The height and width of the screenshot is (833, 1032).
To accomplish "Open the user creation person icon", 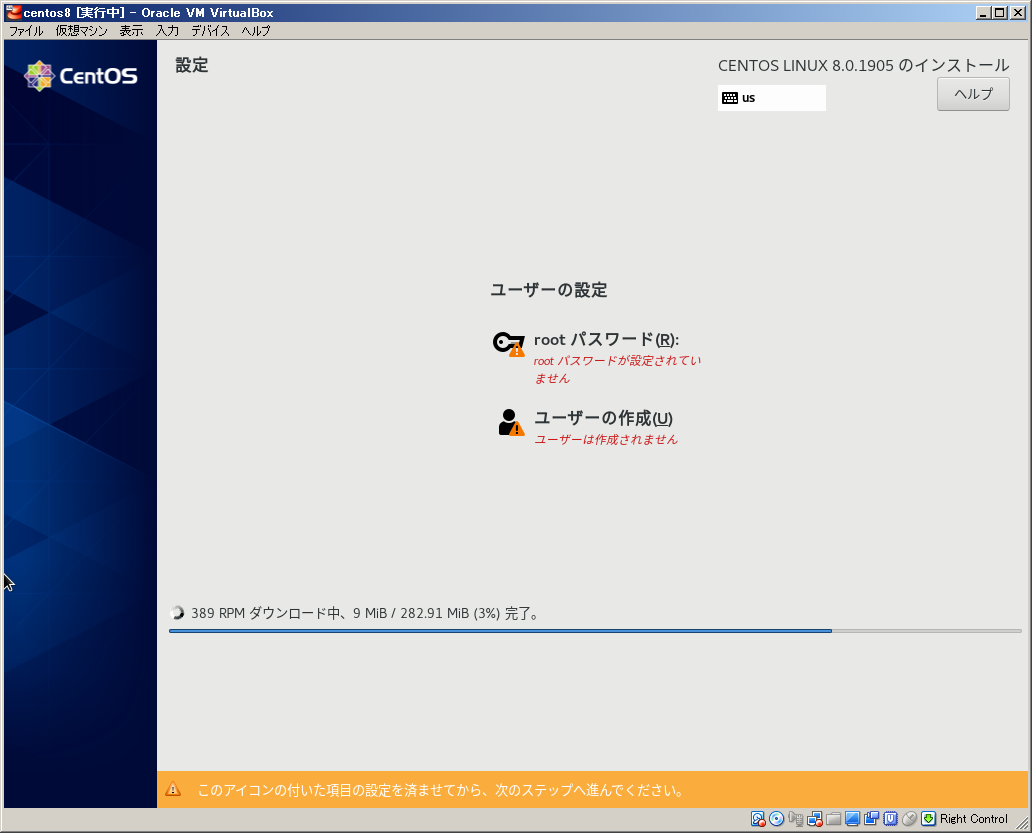I will point(511,422).
